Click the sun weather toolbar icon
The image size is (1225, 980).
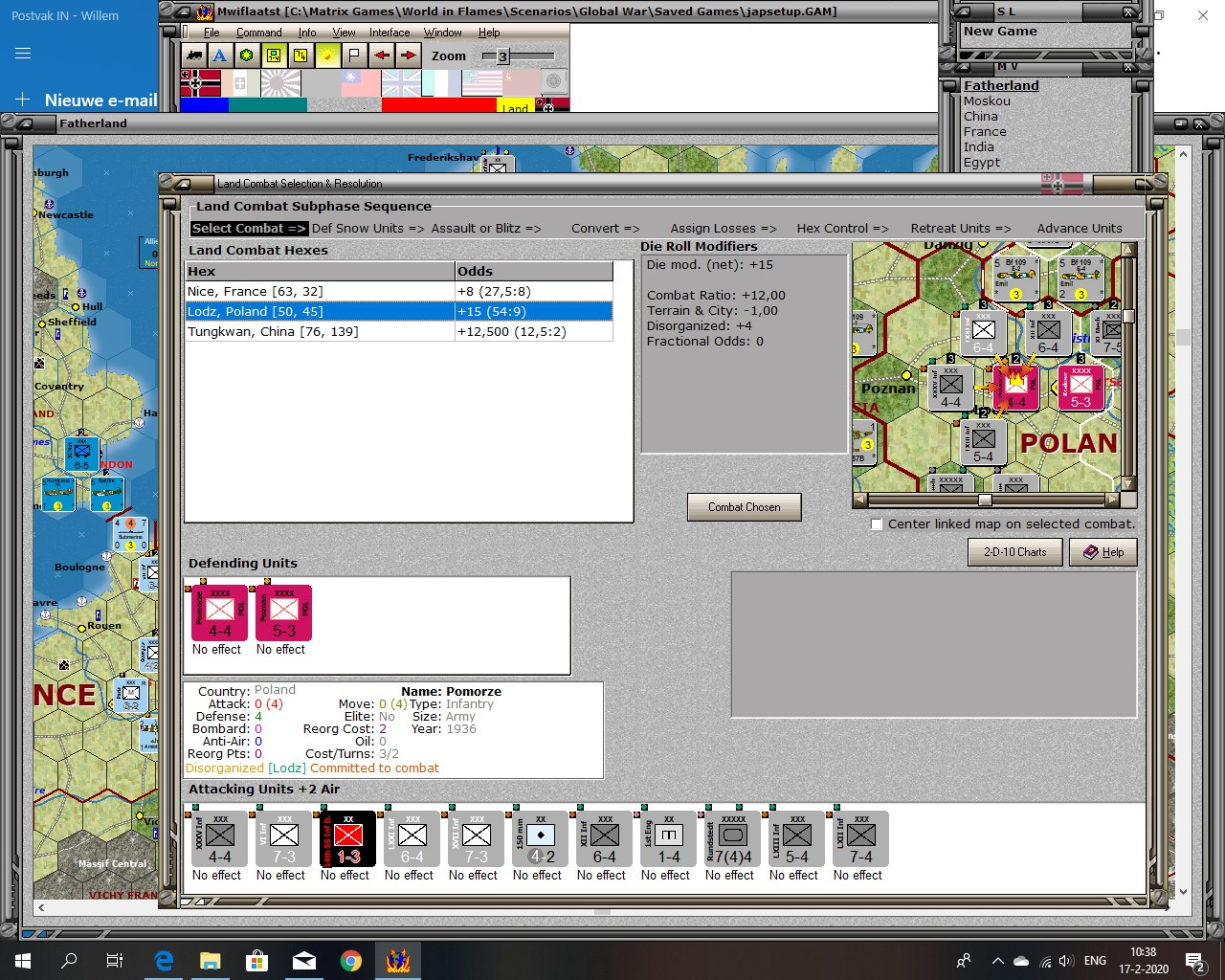(x=327, y=56)
